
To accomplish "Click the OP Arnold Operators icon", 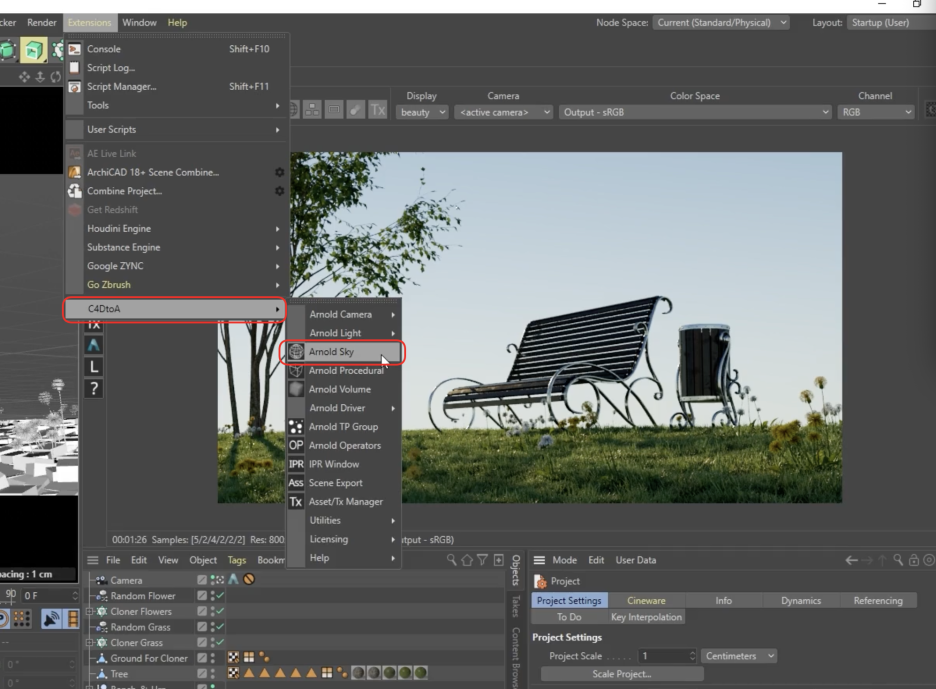I will [x=296, y=445].
